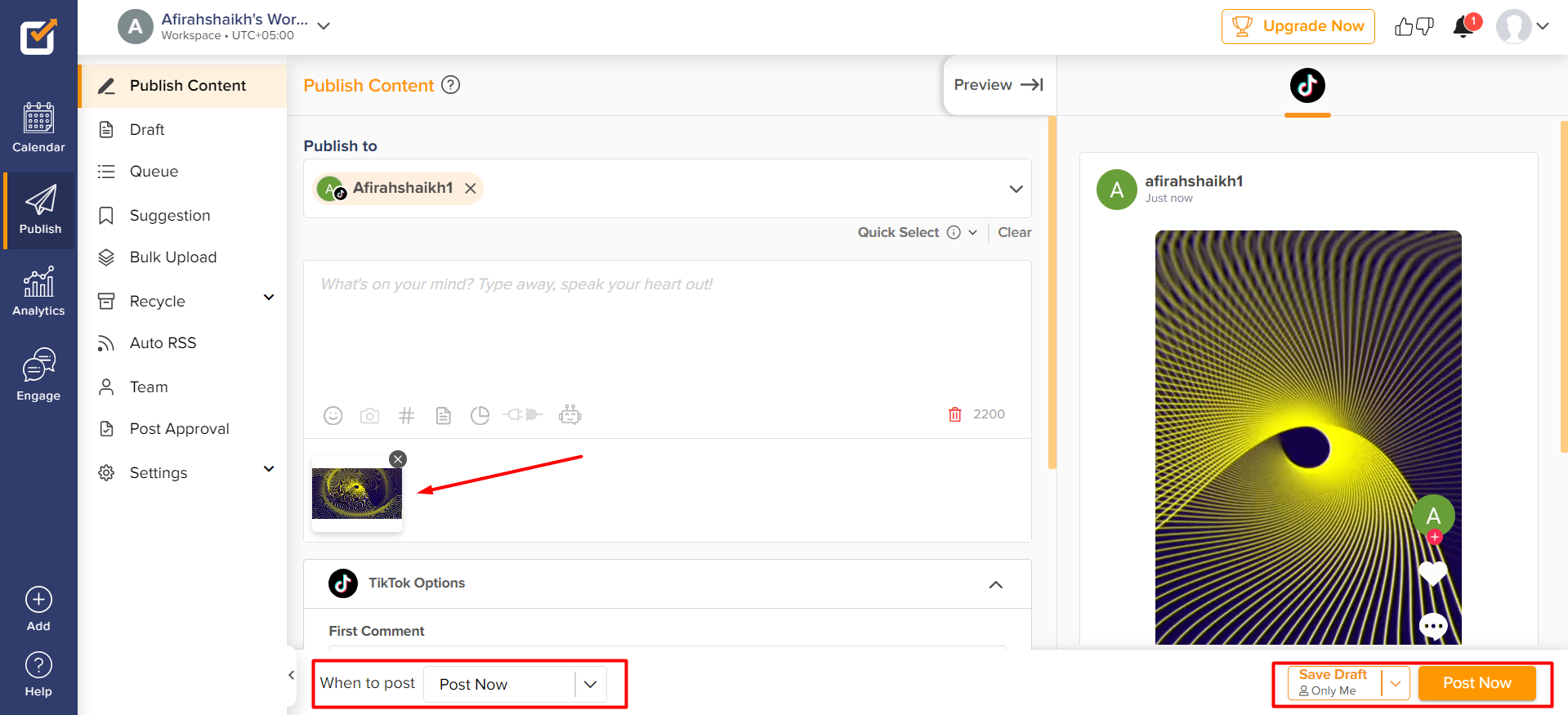
Task: Select the TikTok preview tab icon
Action: point(1307,86)
